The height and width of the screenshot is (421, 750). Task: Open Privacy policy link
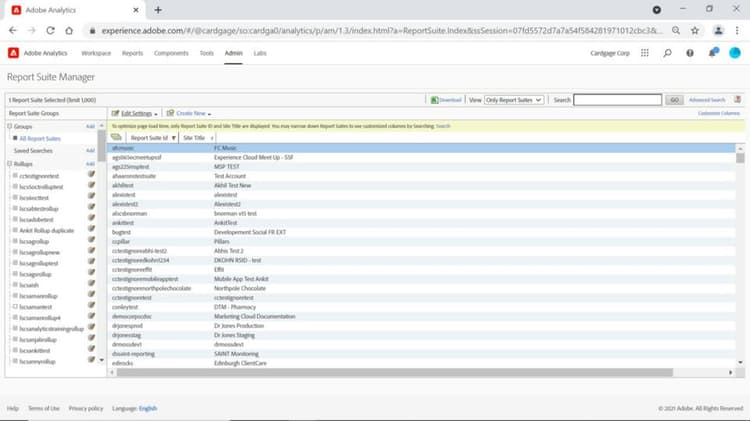coord(86,408)
